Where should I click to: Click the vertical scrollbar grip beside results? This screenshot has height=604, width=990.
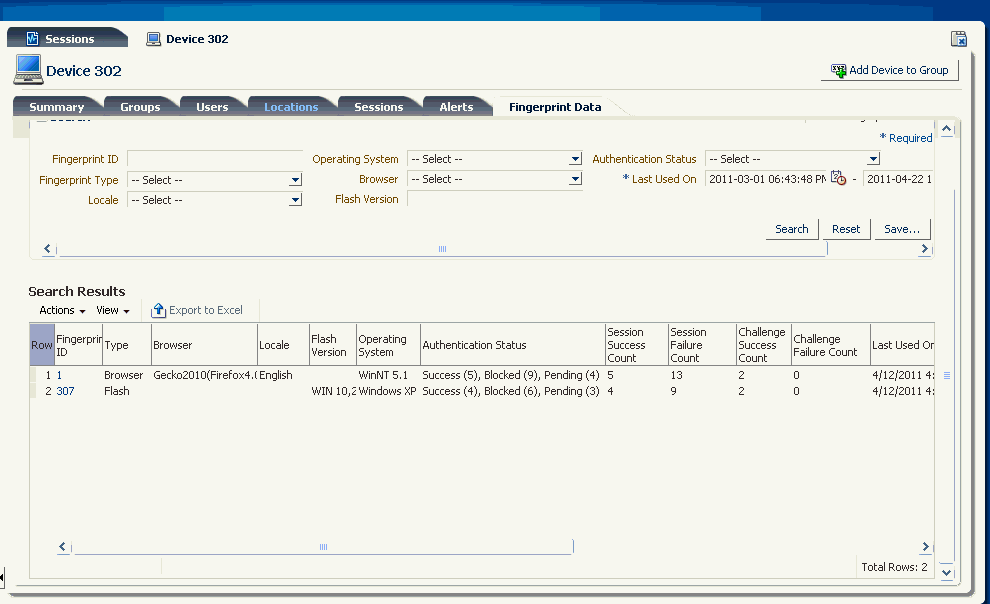[946, 376]
